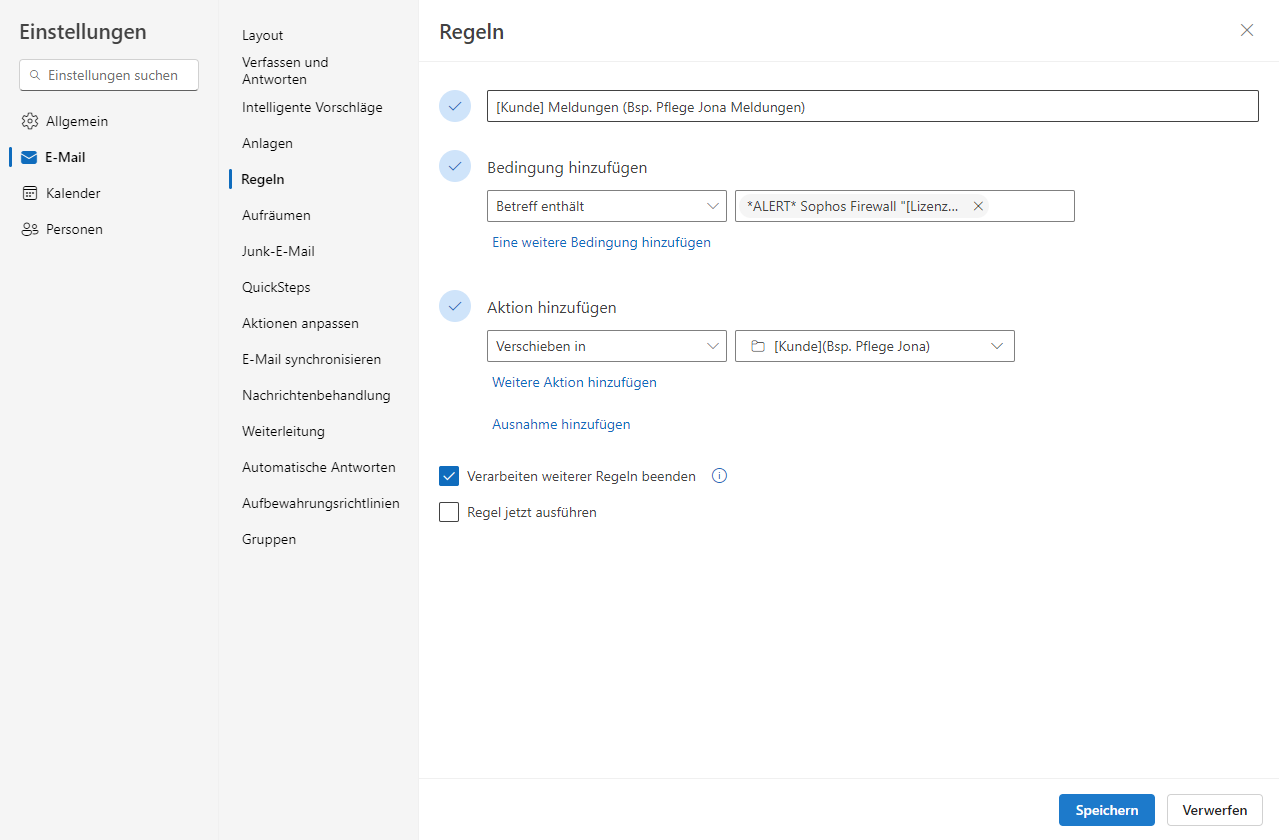Click Verwerfen to discard changes

1214,810
